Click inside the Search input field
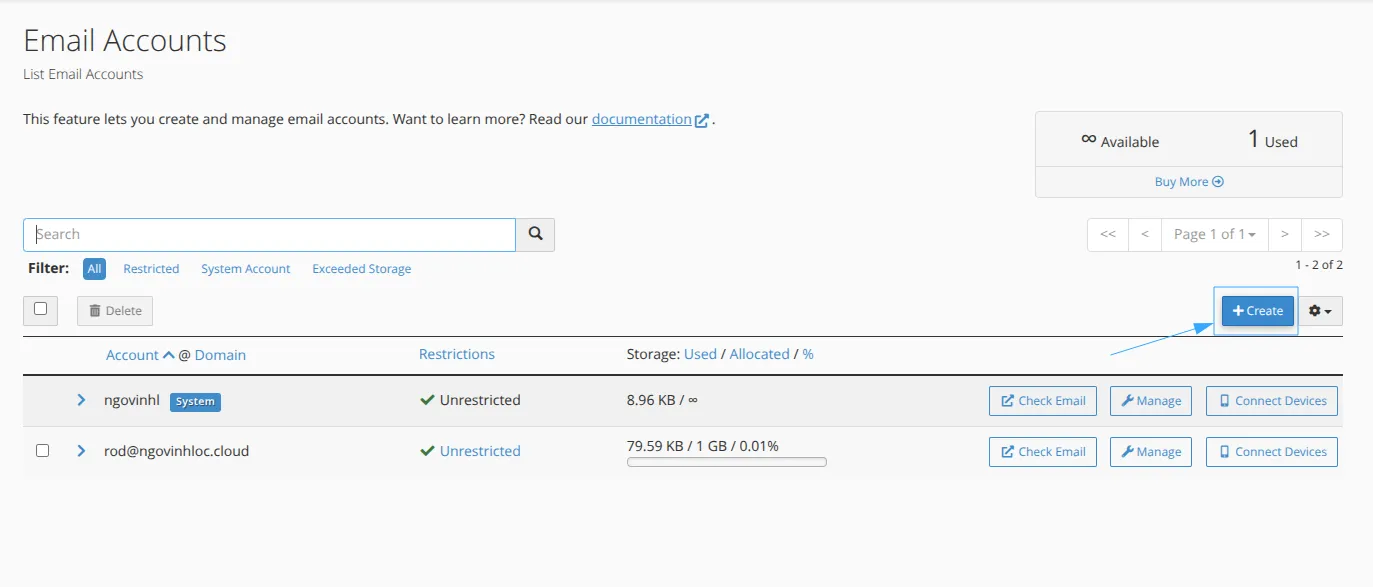Image resolution: width=1373 pixels, height=587 pixels. coord(269,234)
